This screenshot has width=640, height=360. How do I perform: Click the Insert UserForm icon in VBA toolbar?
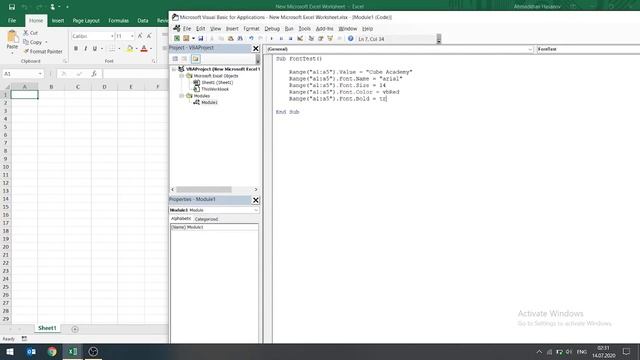pyautogui.click(x=186, y=38)
